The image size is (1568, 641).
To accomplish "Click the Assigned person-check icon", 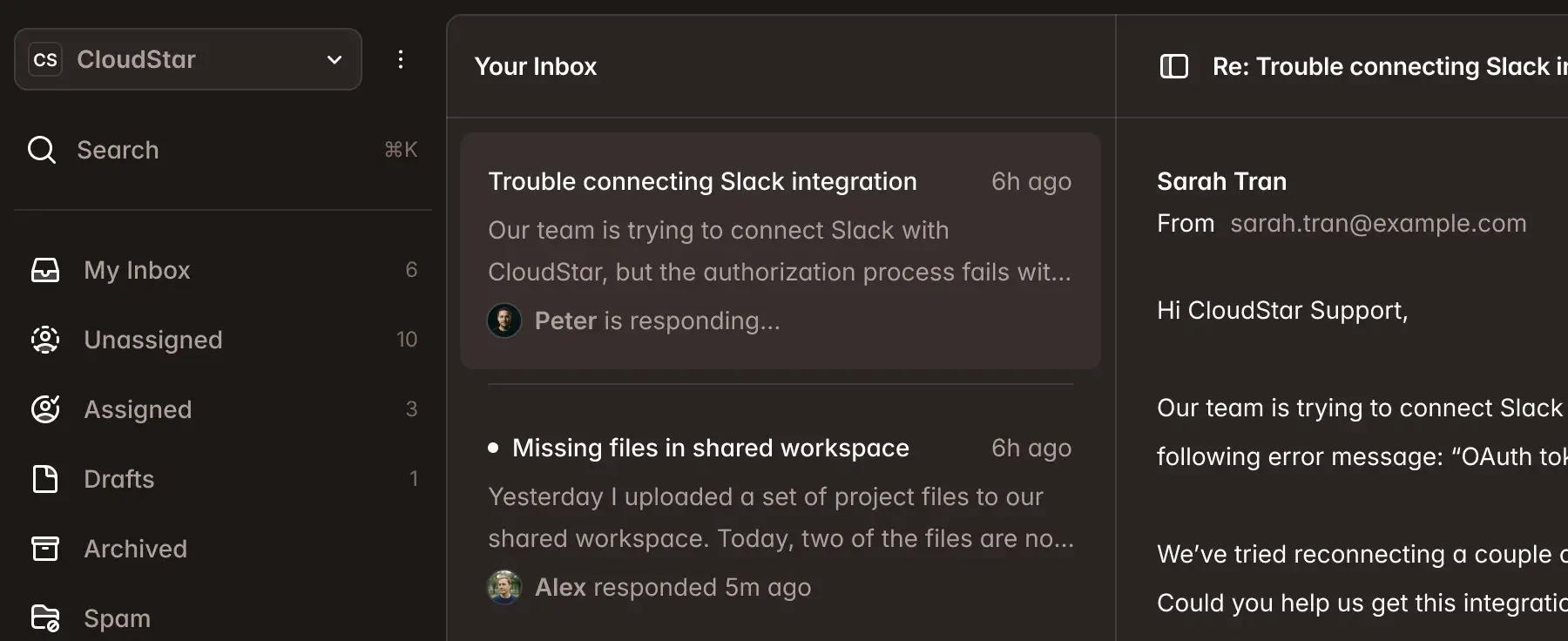I will (x=45, y=409).
